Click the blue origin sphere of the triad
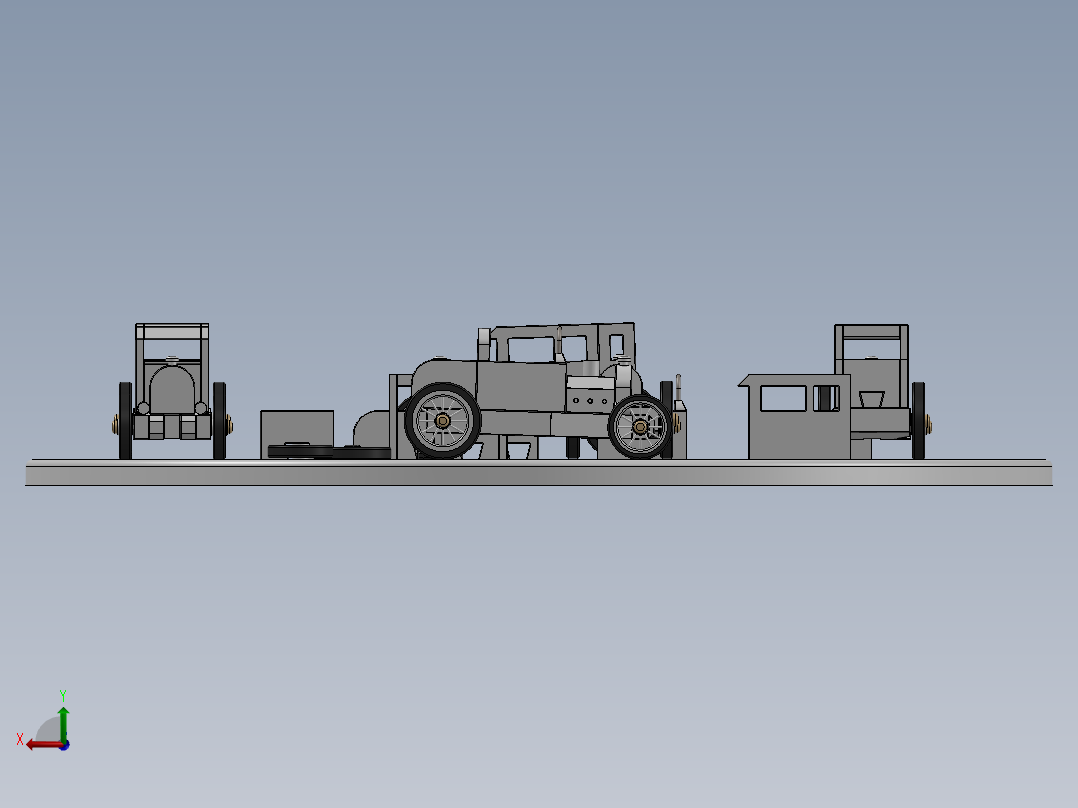 pyautogui.click(x=64, y=746)
